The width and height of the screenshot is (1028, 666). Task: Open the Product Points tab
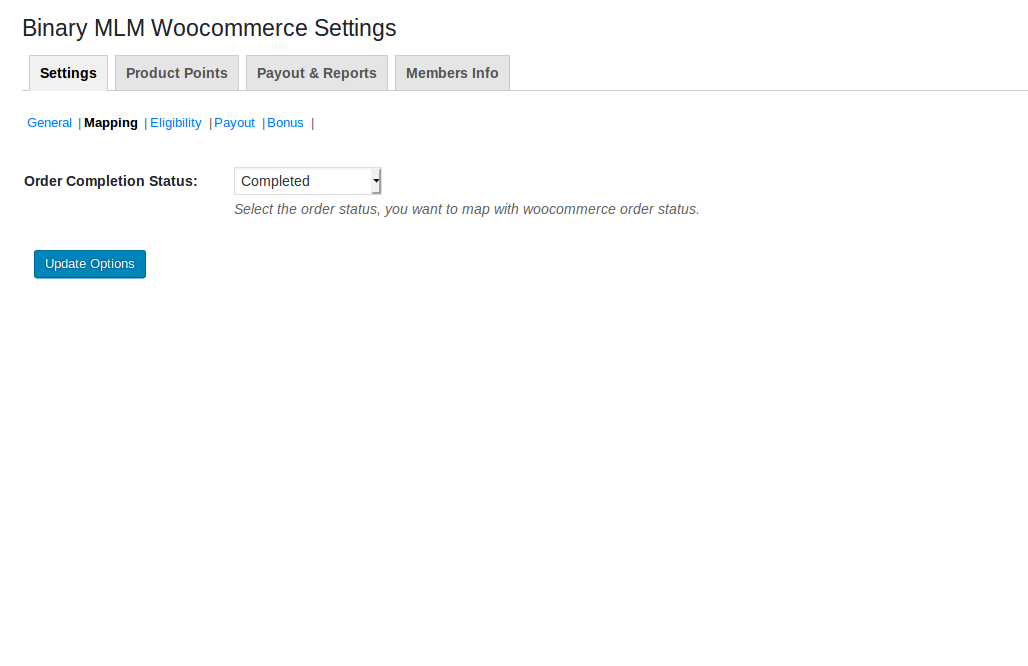tap(177, 73)
